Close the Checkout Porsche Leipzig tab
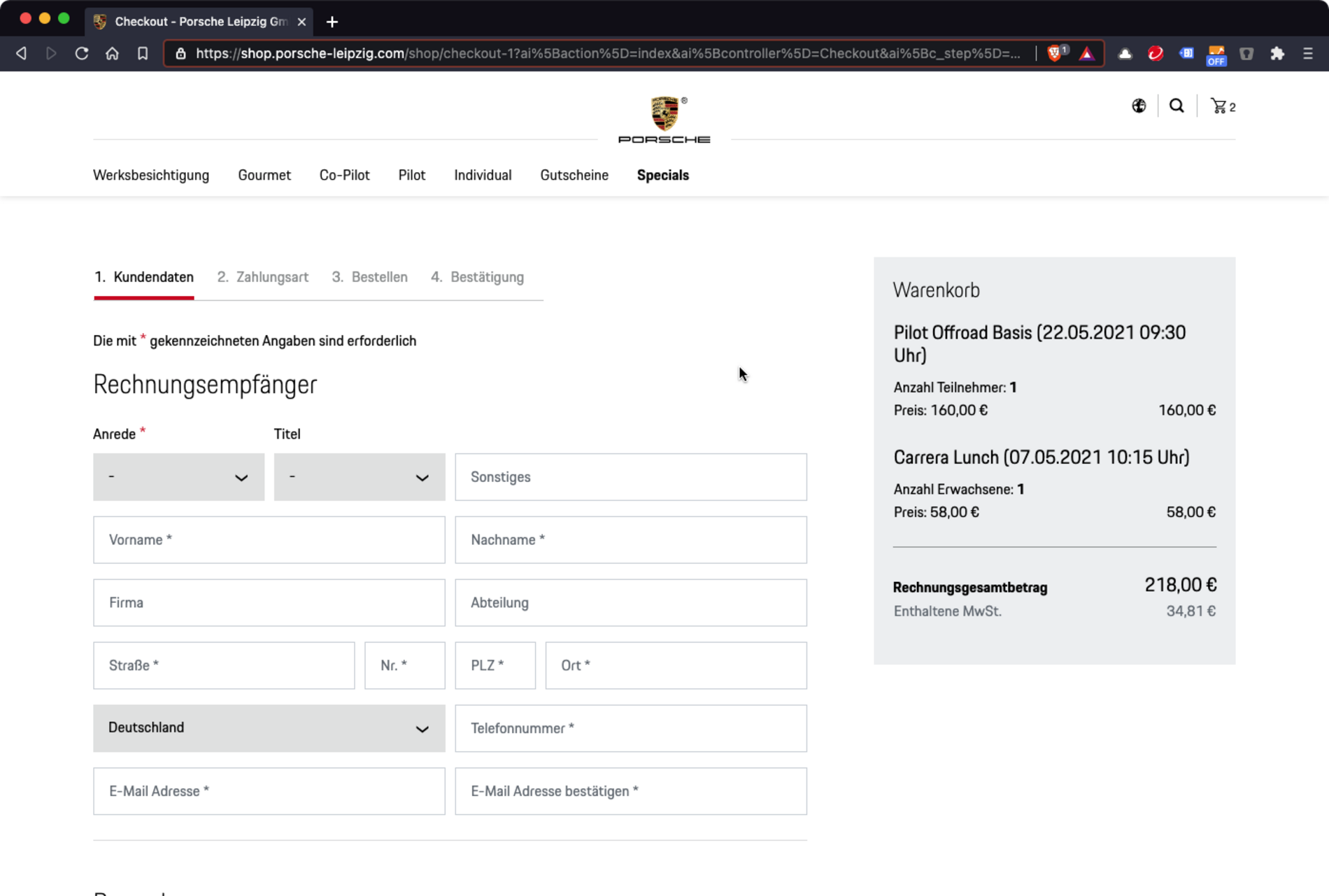This screenshot has height=896, width=1329. pyautogui.click(x=301, y=22)
